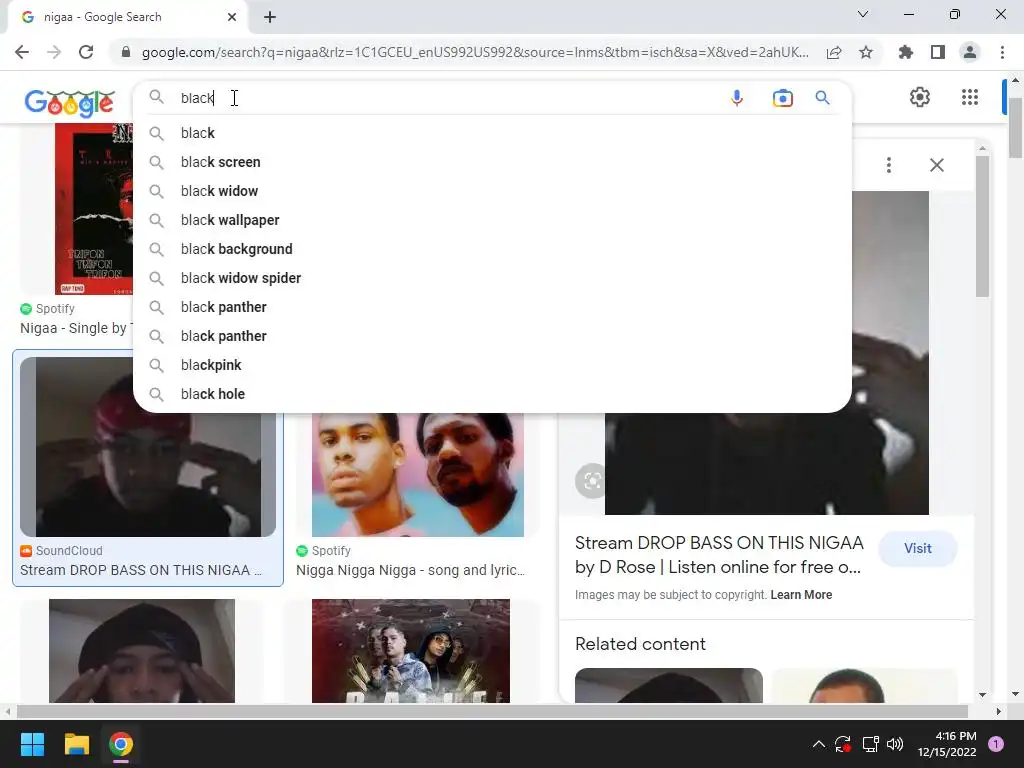Open Chrome tab search dropdown
This screenshot has width=1024, height=768.
[863, 14]
